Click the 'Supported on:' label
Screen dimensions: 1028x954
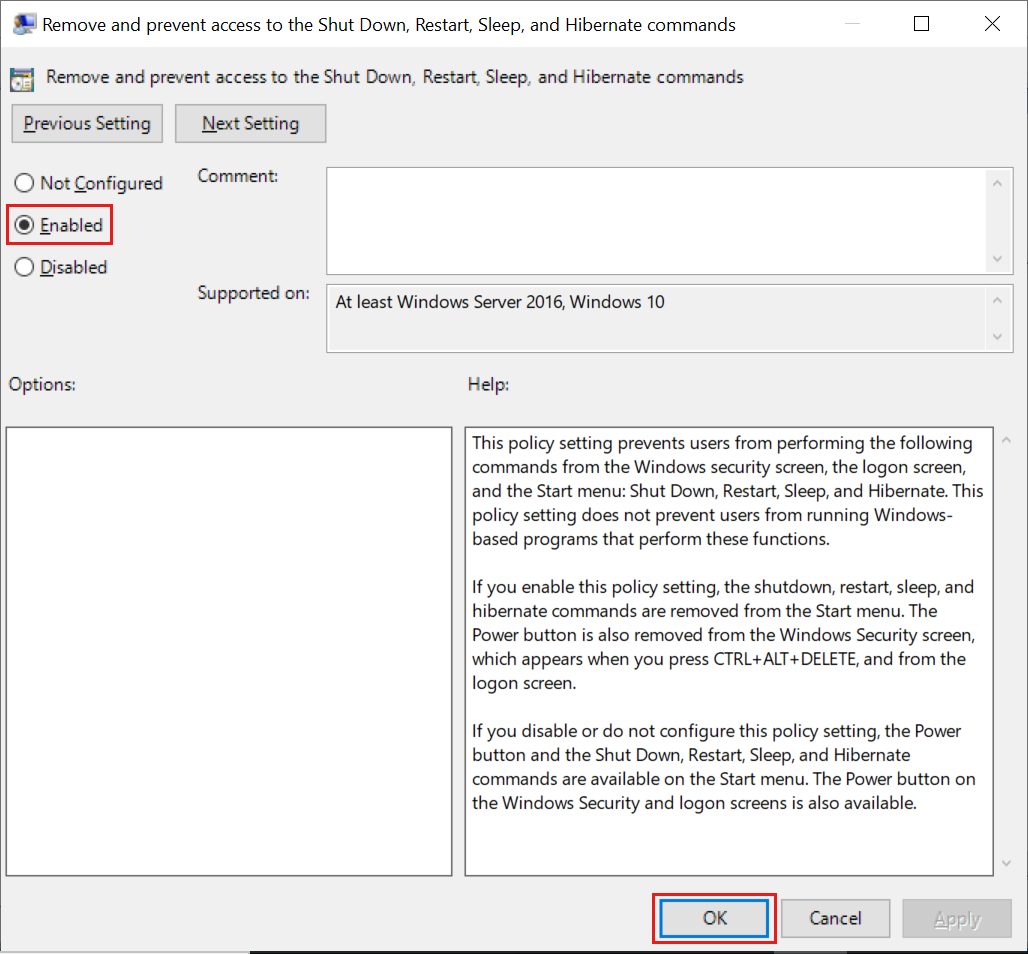pyautogui.click(x=254, y=293)
